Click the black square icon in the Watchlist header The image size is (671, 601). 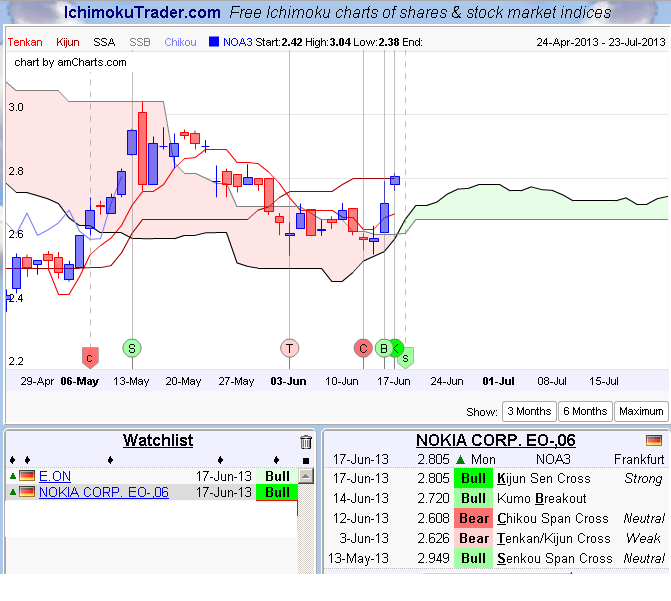[x=306, y=461]
